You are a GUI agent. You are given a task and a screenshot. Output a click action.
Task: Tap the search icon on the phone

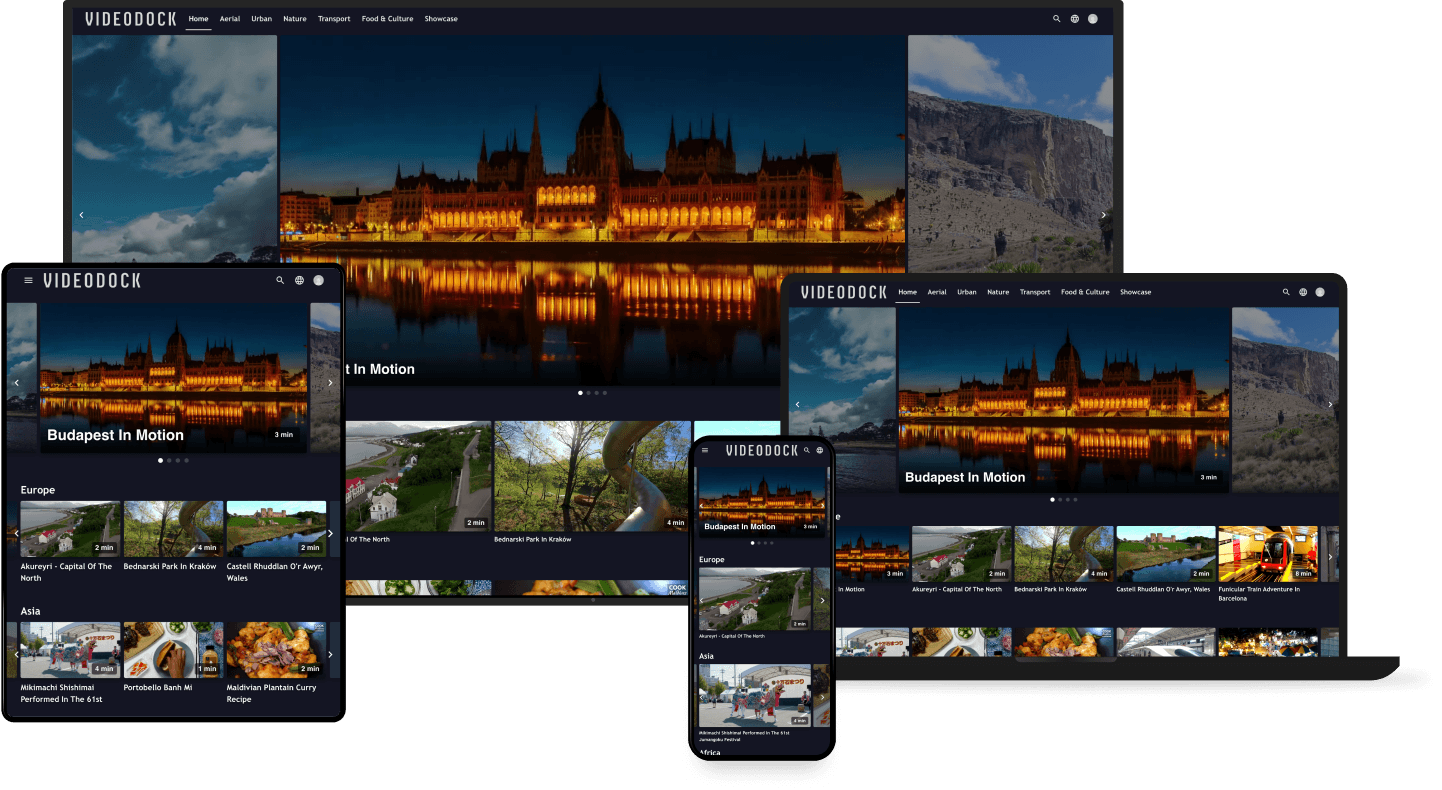[806, 450]
